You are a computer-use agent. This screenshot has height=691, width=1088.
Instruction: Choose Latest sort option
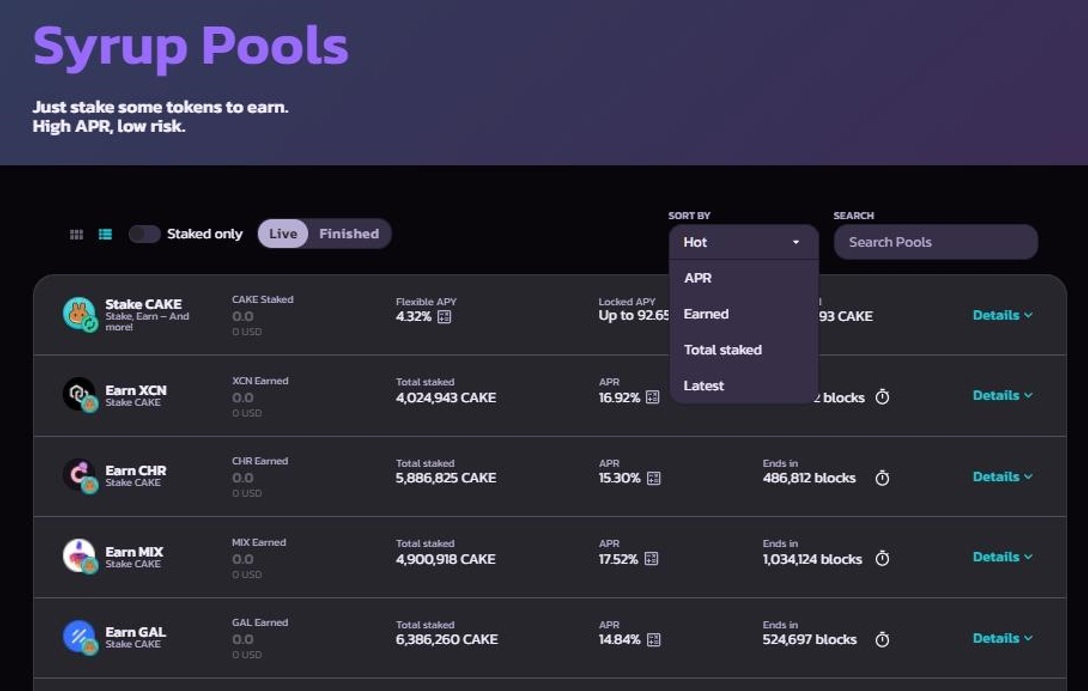point(704,386)
